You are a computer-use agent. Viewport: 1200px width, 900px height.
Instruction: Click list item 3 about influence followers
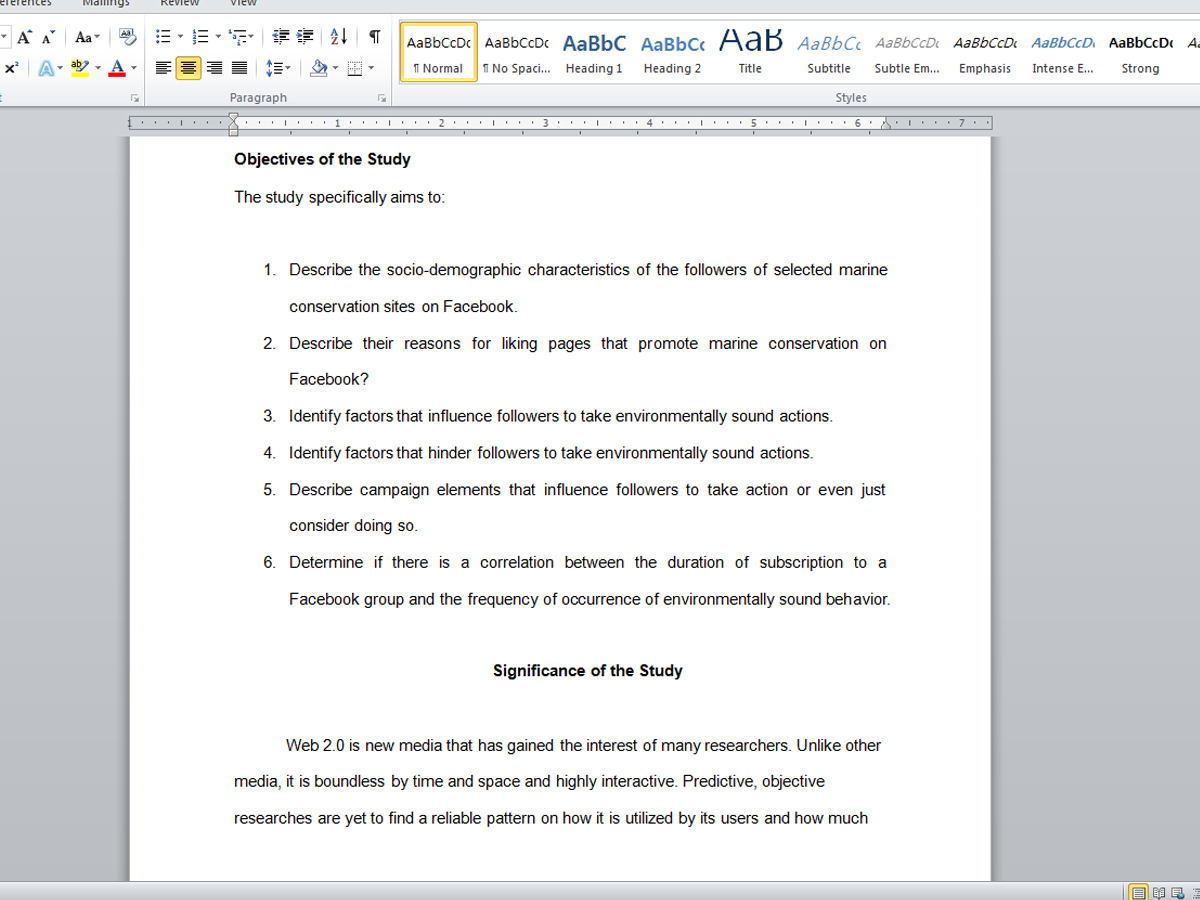(x=561, y=416)
